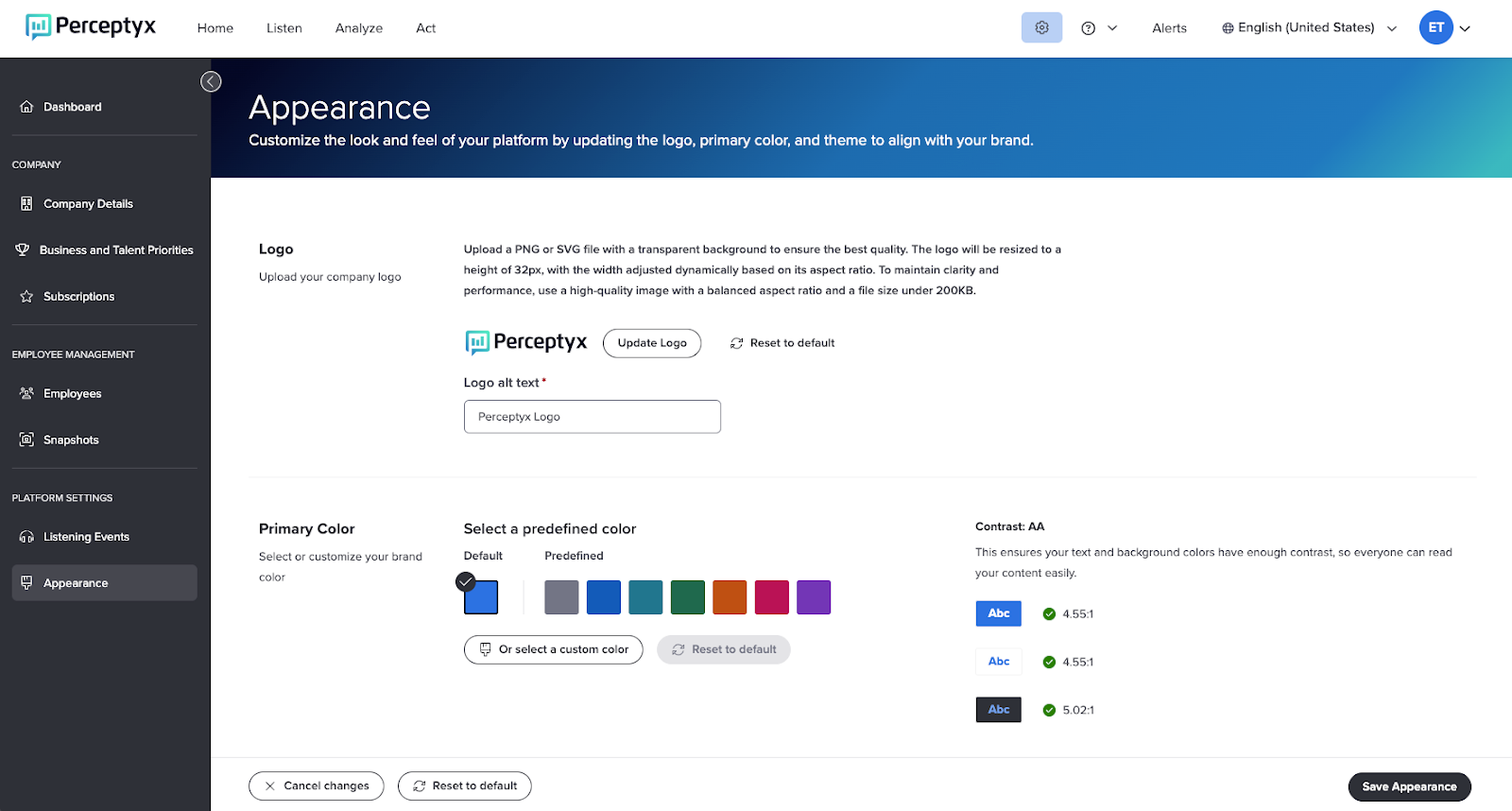Reset the logo to default
This screenshot has width=1512, height=811.
(x=782, y=343)
